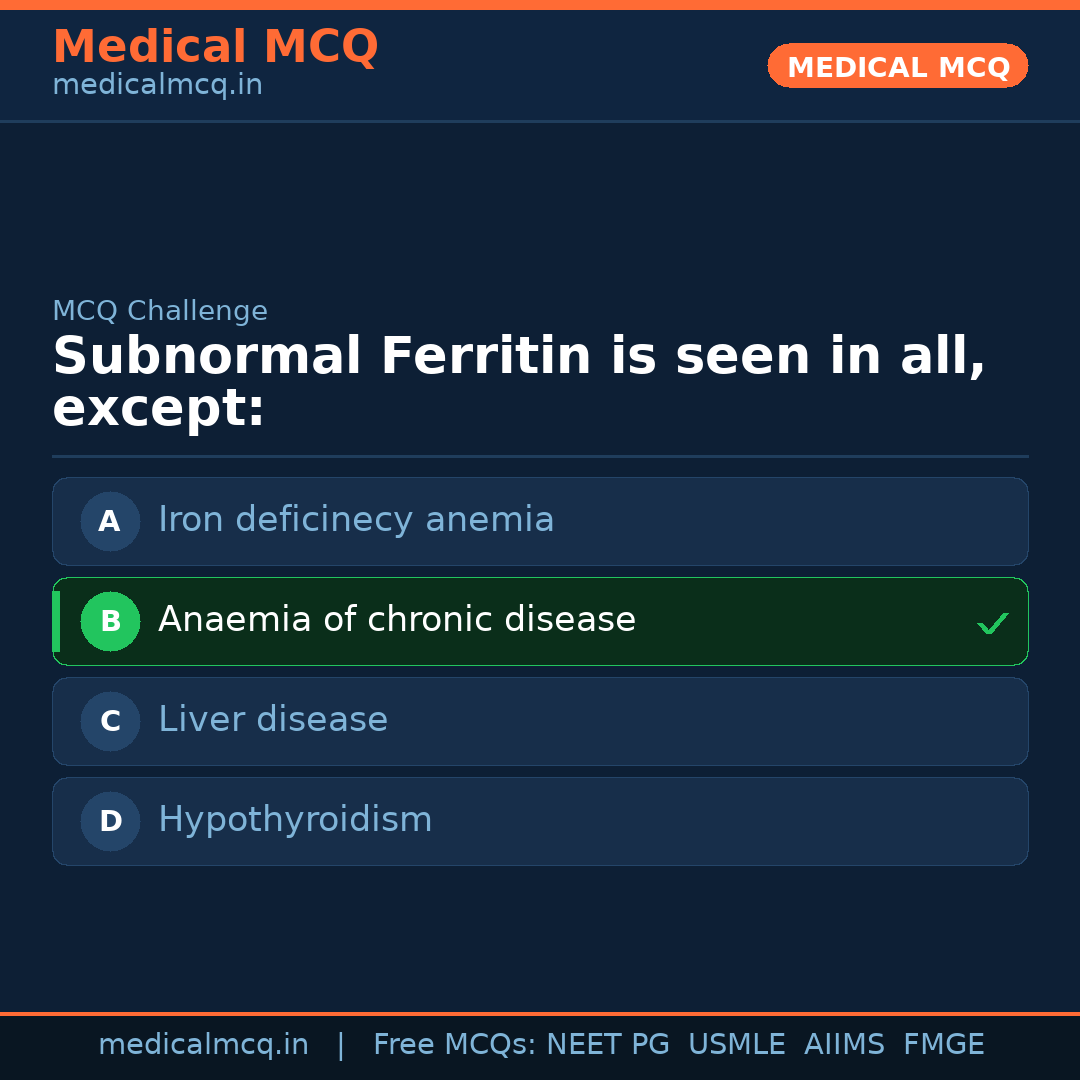Click the letter D circle badge
The width and height of the screenshot is (1080, 1080).
tap(110, 821)
